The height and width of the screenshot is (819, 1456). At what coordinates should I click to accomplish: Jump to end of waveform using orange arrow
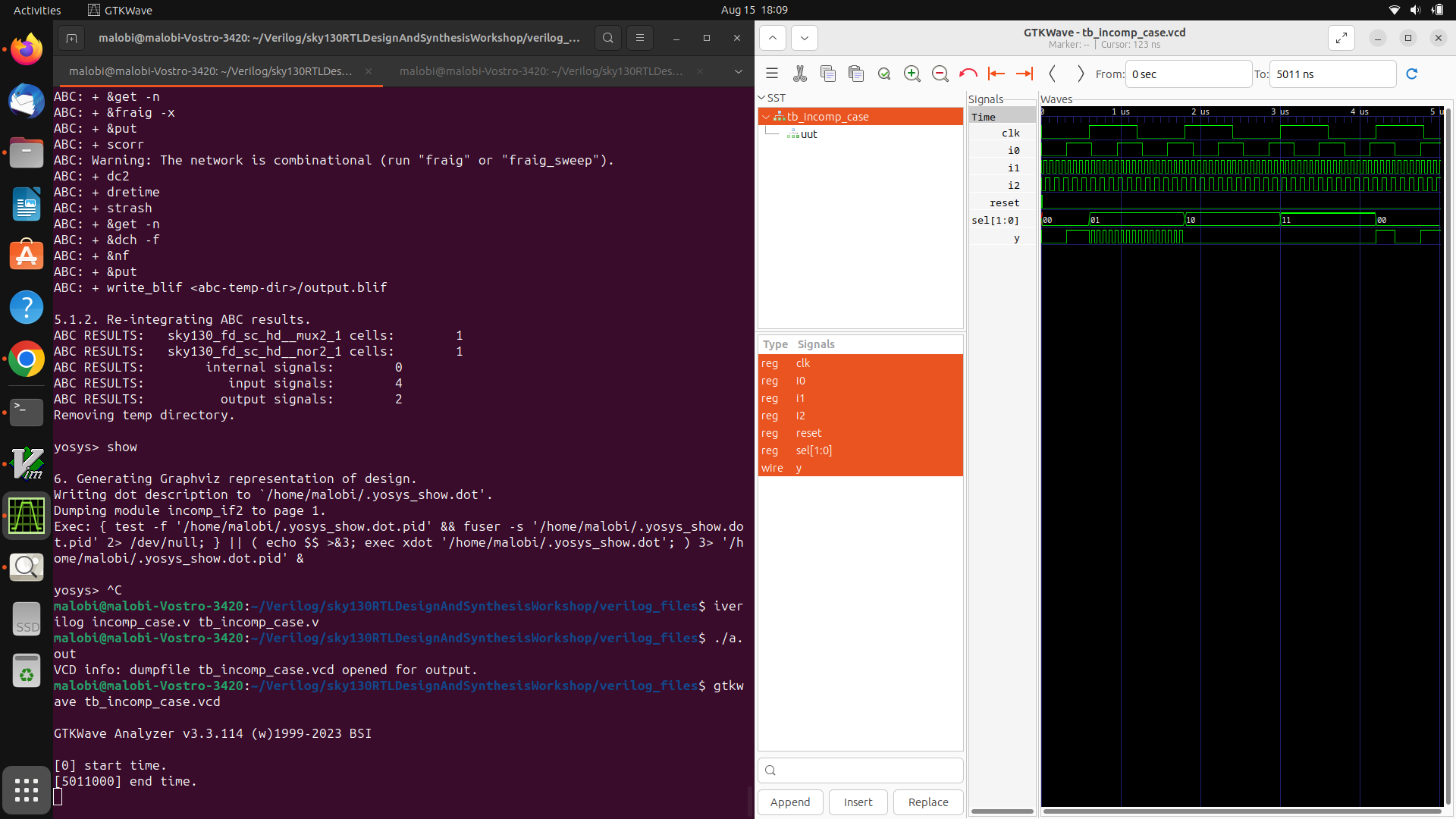[x=1025, y=74]
